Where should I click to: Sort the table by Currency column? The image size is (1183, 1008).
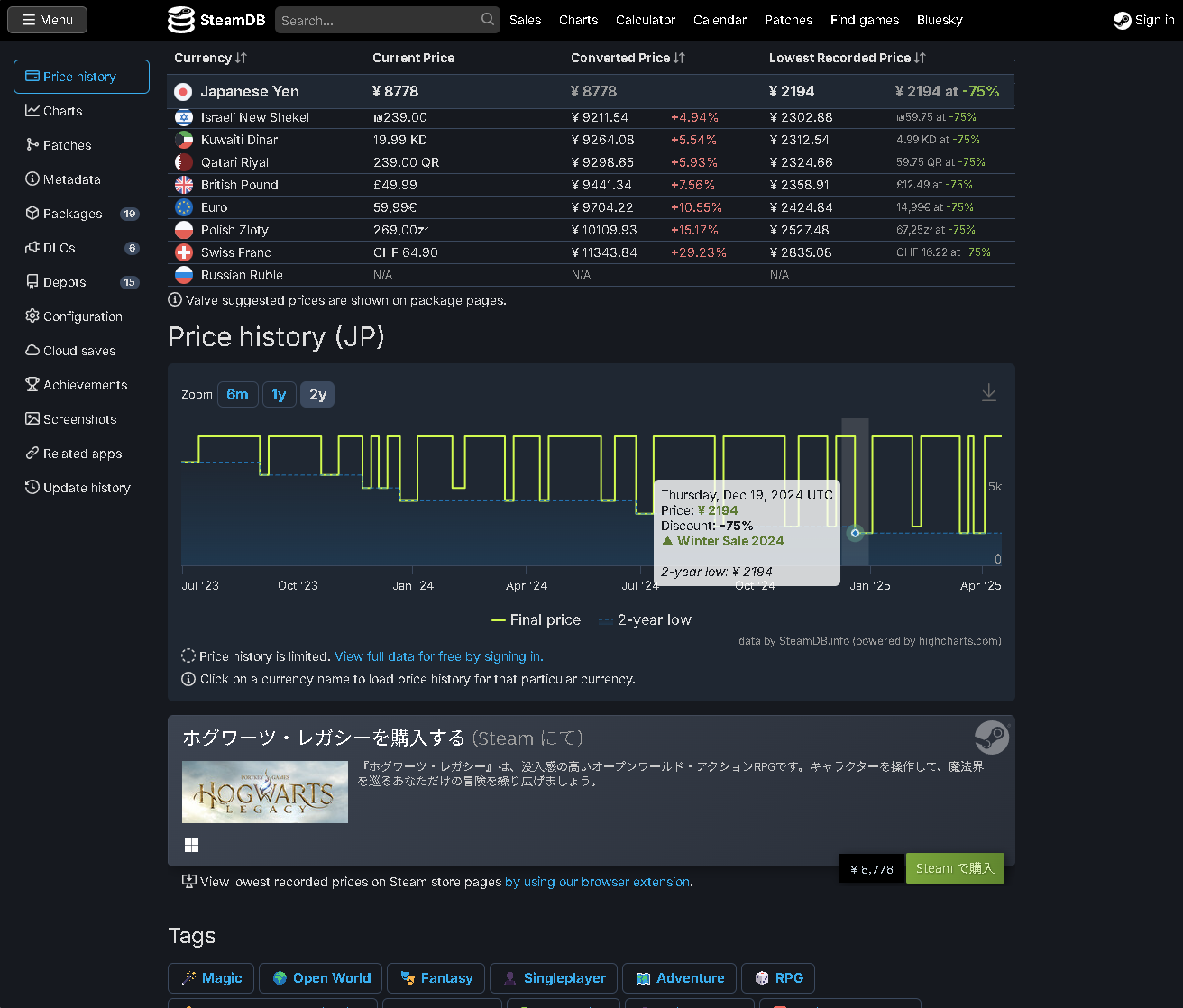click(x=210, y=58)
